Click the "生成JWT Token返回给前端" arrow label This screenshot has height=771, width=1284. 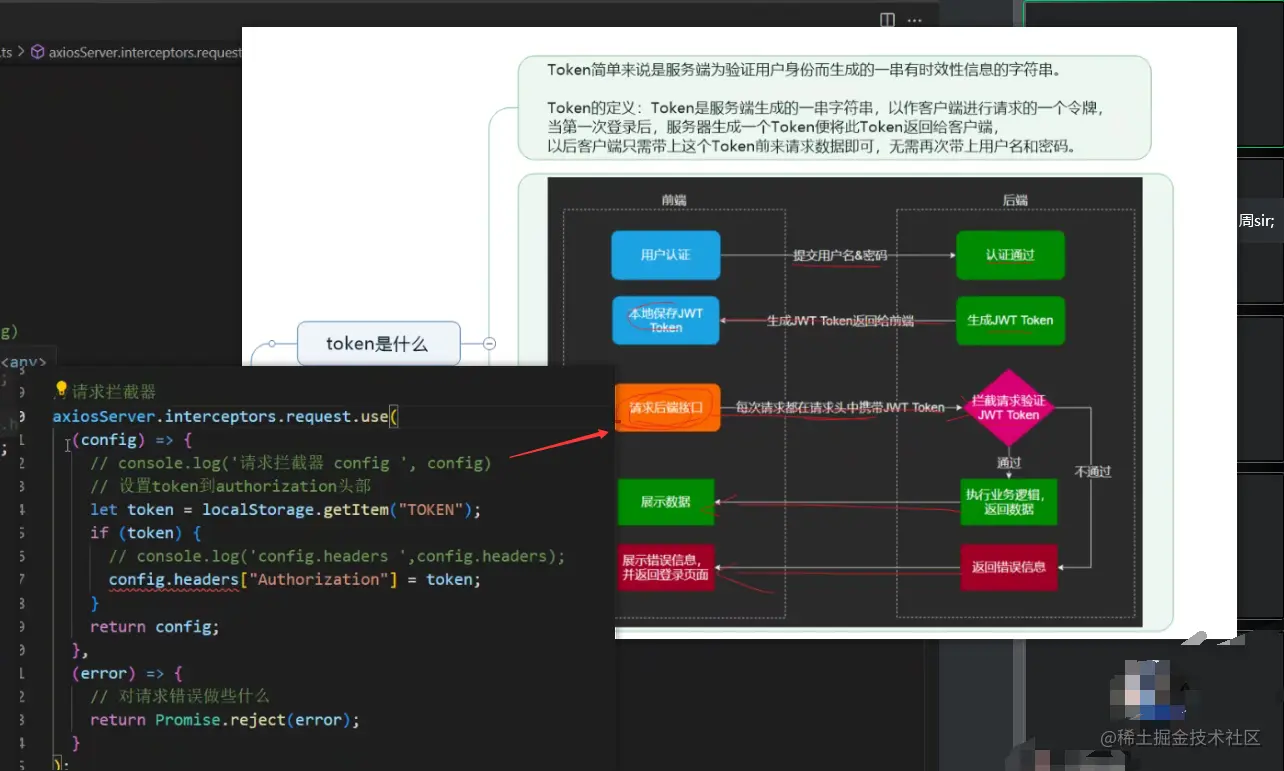(x=840, y=320)
